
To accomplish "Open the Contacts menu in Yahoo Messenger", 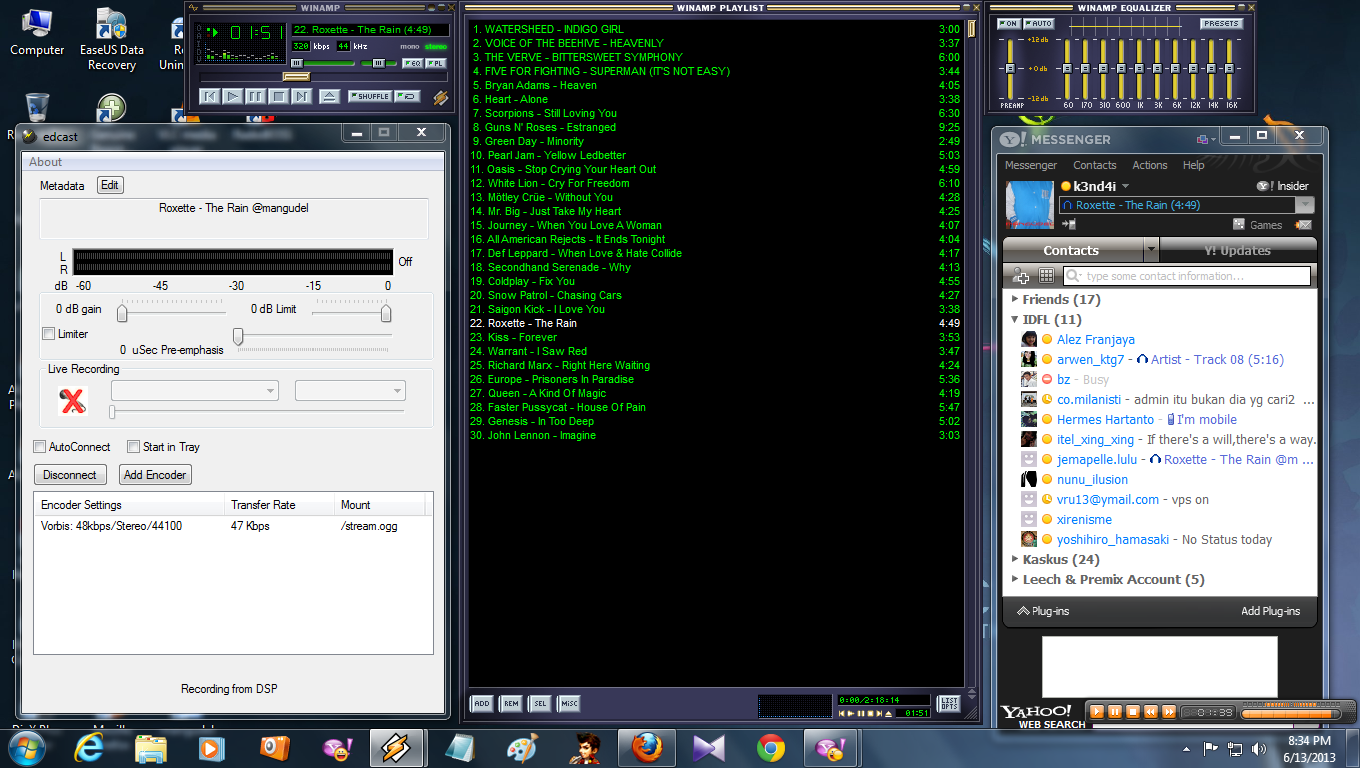I will (1094, 165).
